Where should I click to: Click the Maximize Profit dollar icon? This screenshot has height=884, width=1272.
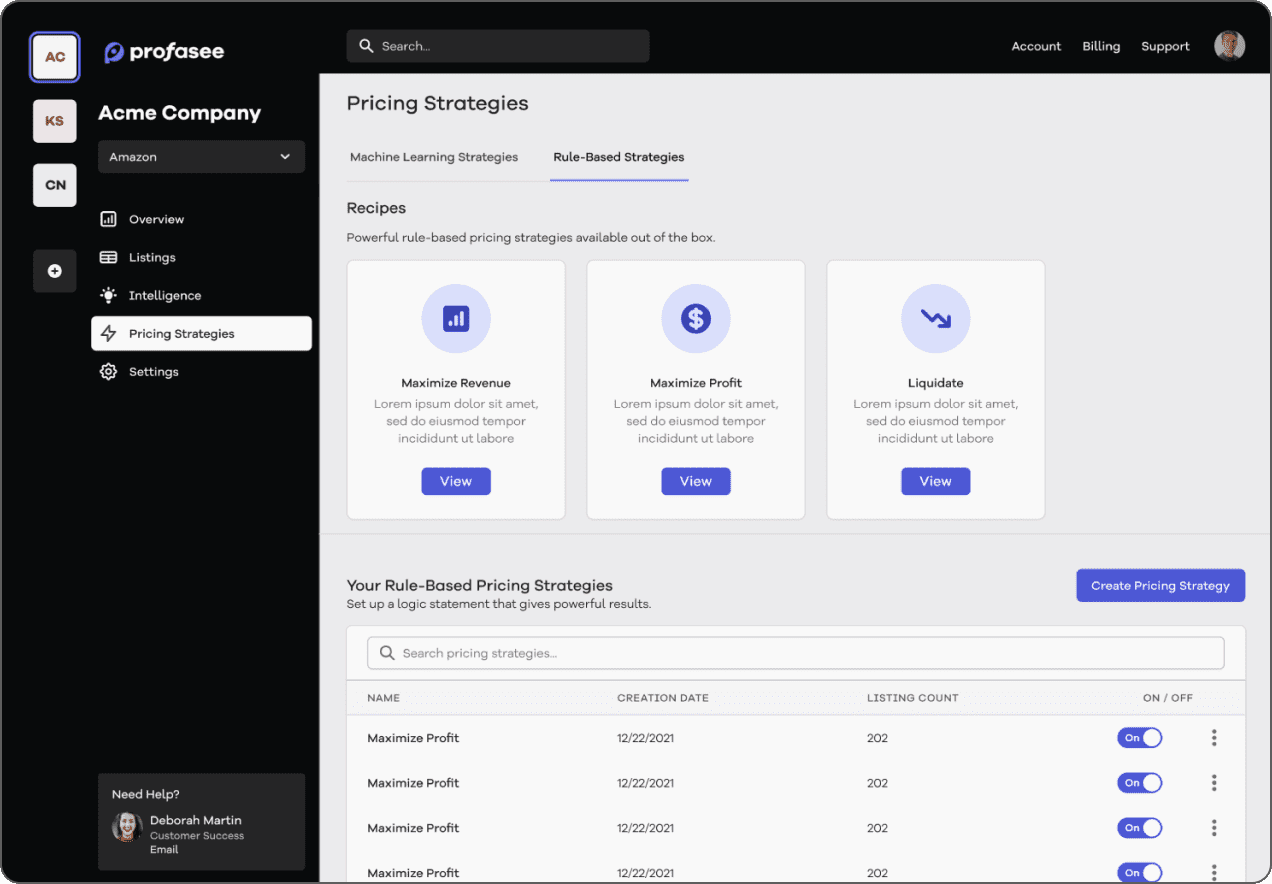(696, 319)
